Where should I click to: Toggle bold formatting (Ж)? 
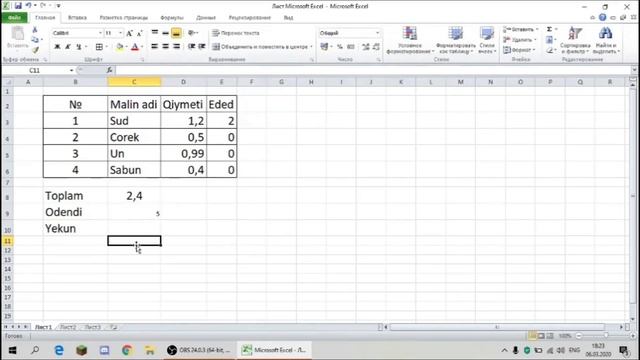click(x=58, y=47)
